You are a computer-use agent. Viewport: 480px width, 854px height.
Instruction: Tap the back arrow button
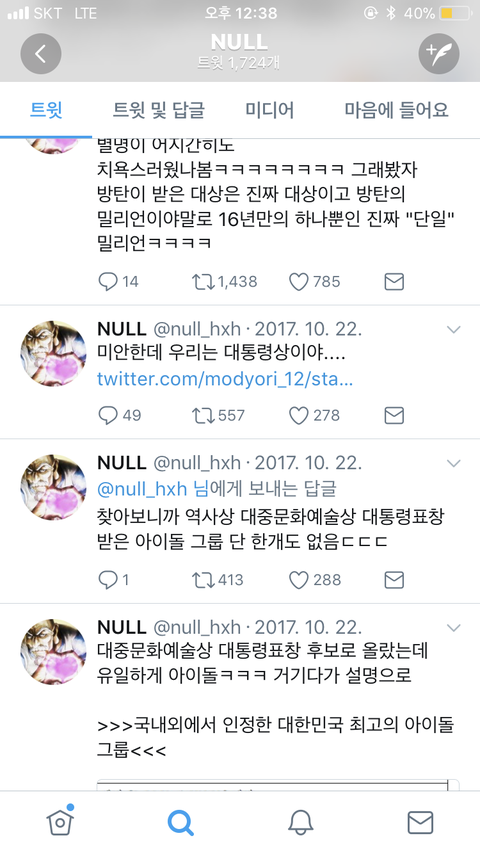click(41, 53)
